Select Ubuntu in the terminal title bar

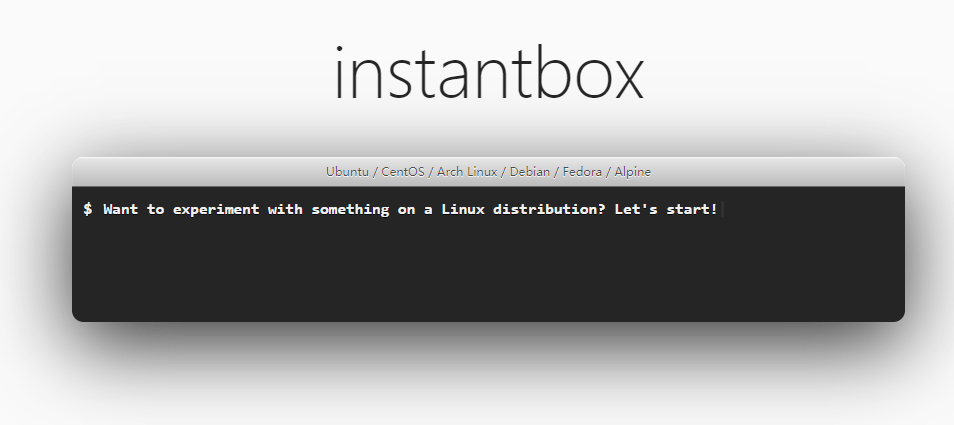pos(347,171)
